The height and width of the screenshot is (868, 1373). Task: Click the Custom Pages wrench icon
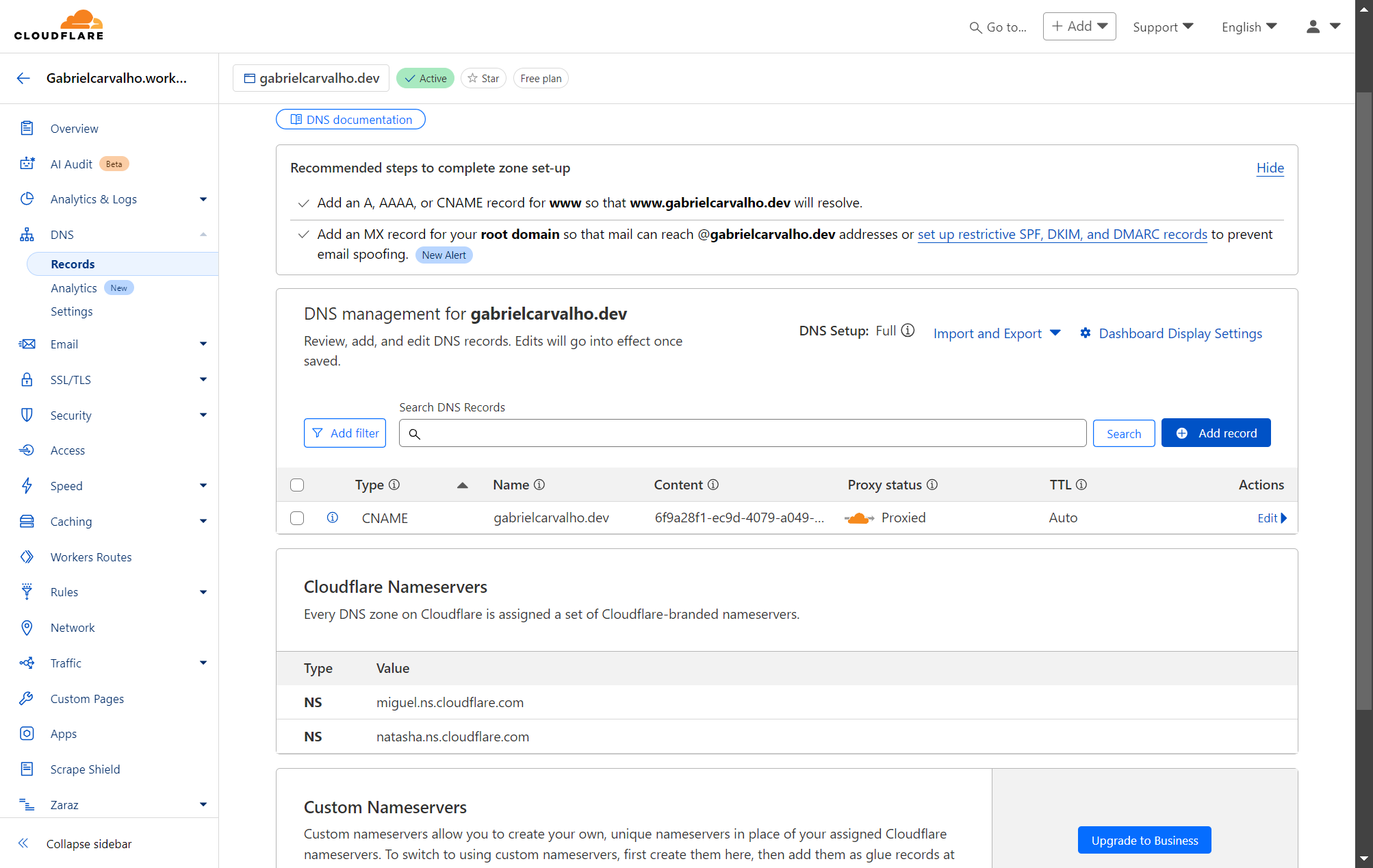pyautogui.click(x=27, y=698)
